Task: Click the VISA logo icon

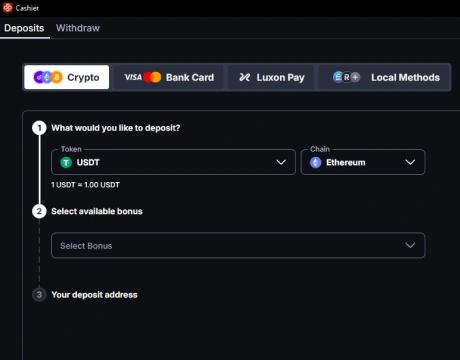Action: pos(133,77)
